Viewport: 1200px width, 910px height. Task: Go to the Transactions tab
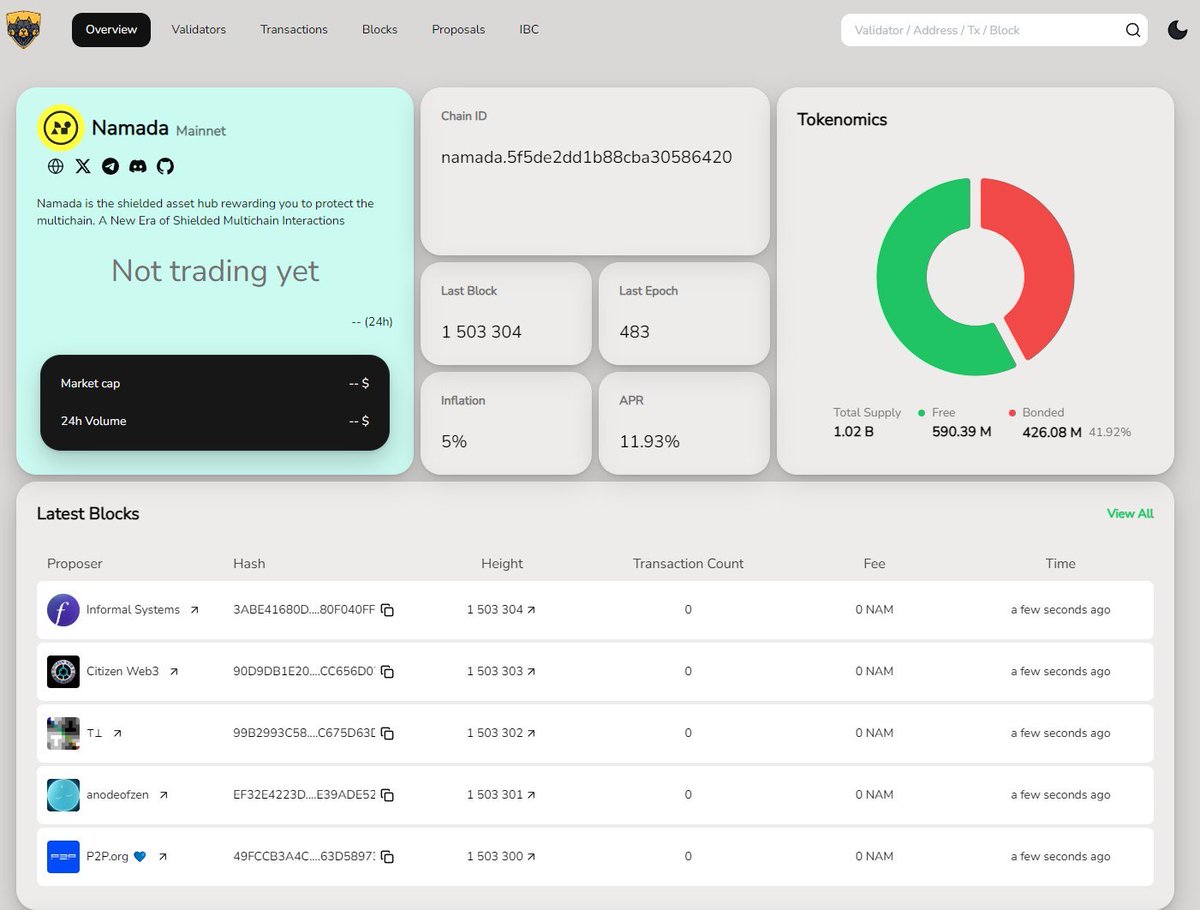294,29
